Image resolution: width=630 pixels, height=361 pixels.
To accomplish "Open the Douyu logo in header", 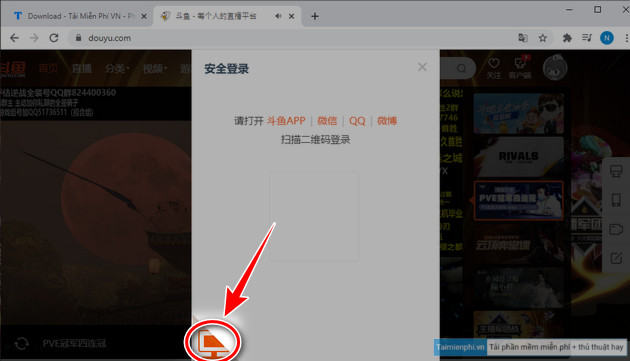I will click(13, 68).
